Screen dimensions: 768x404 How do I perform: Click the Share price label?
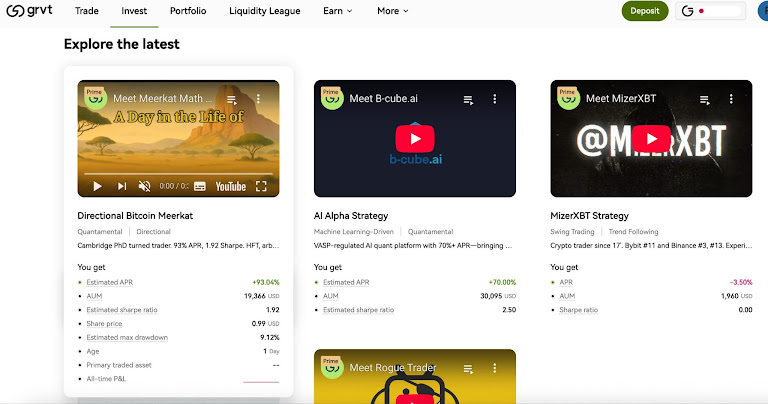[x=104, y=323]
